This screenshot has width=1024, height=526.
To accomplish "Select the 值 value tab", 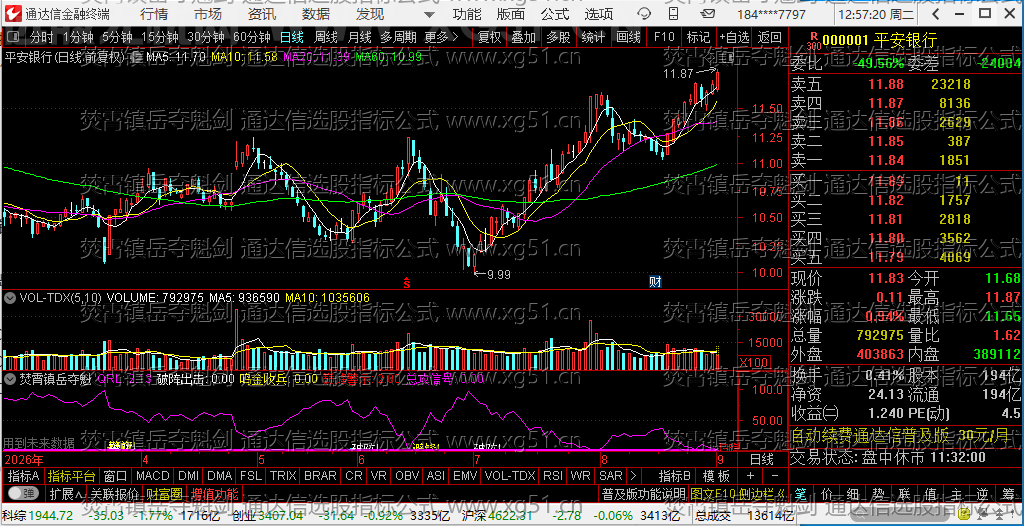I will 931,493.
